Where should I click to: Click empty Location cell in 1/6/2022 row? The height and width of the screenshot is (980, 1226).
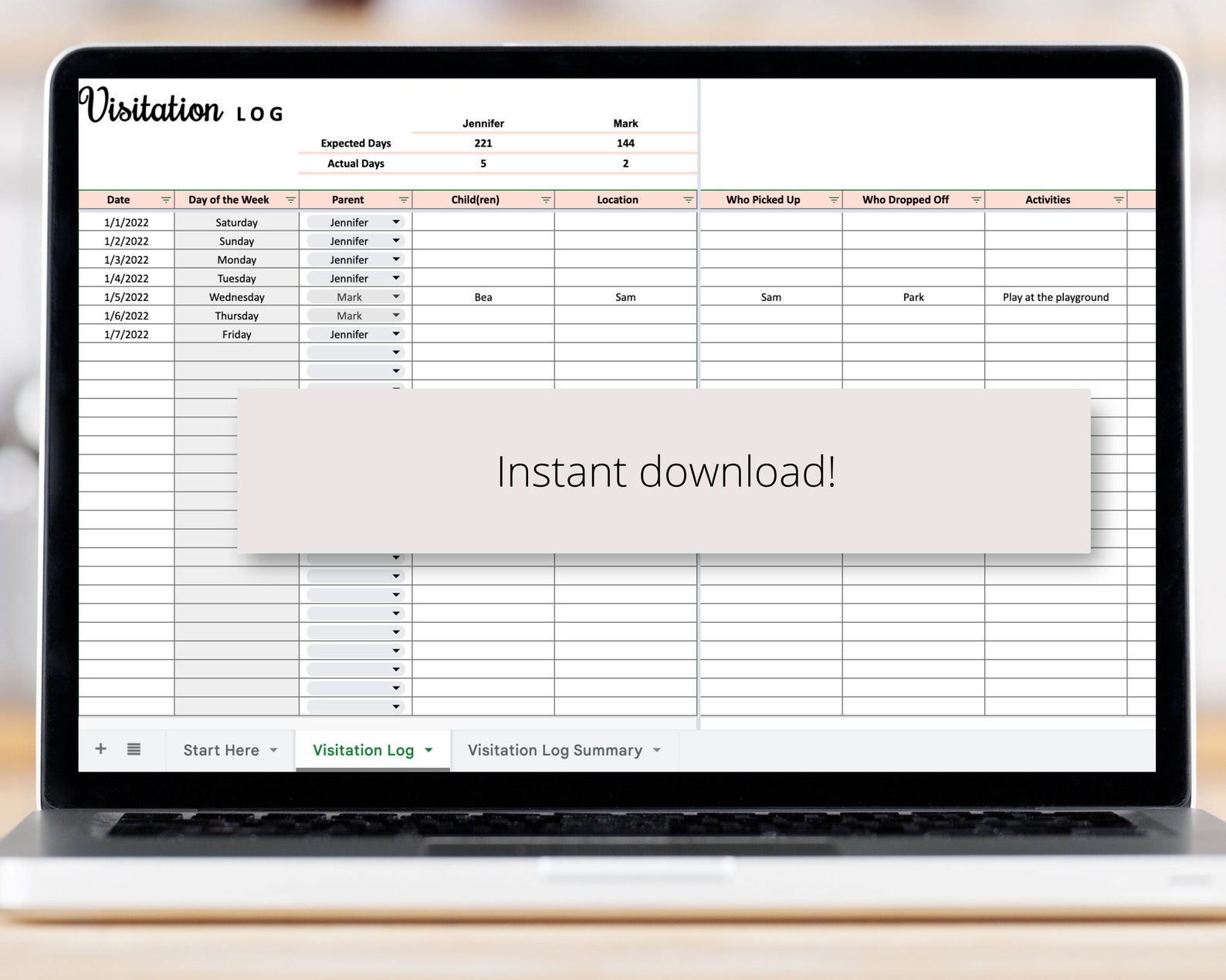pyautogui.click(x=625, y=316)
